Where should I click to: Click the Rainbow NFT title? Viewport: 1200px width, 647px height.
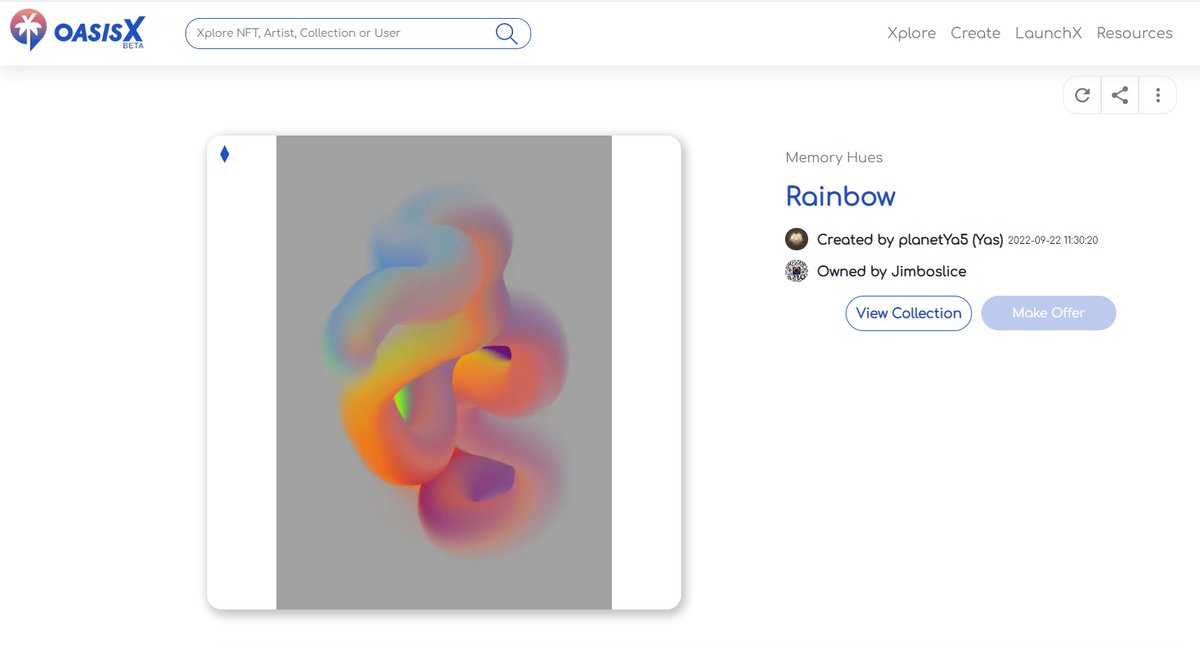841,196
